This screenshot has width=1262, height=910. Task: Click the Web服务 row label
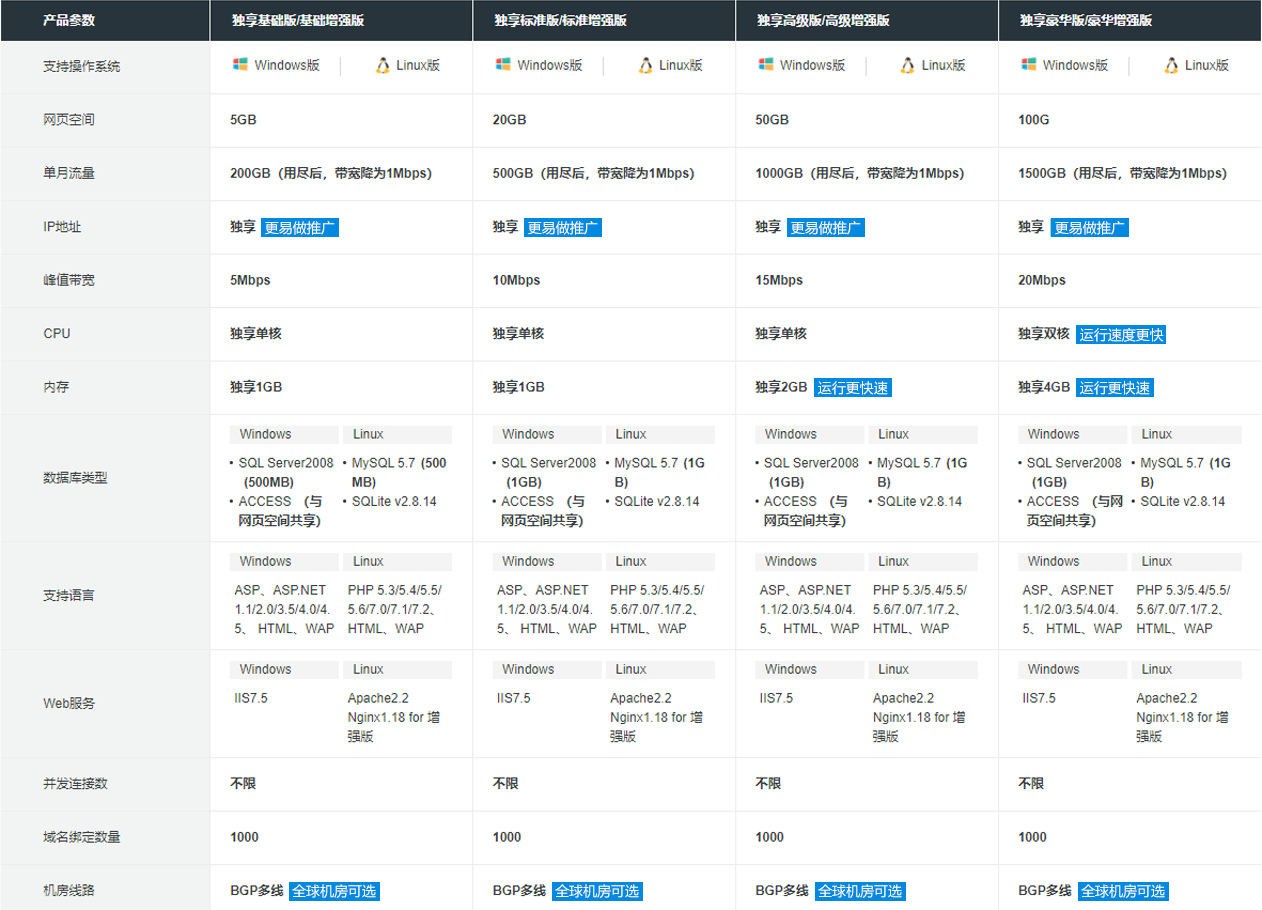[x=69, y=703]
